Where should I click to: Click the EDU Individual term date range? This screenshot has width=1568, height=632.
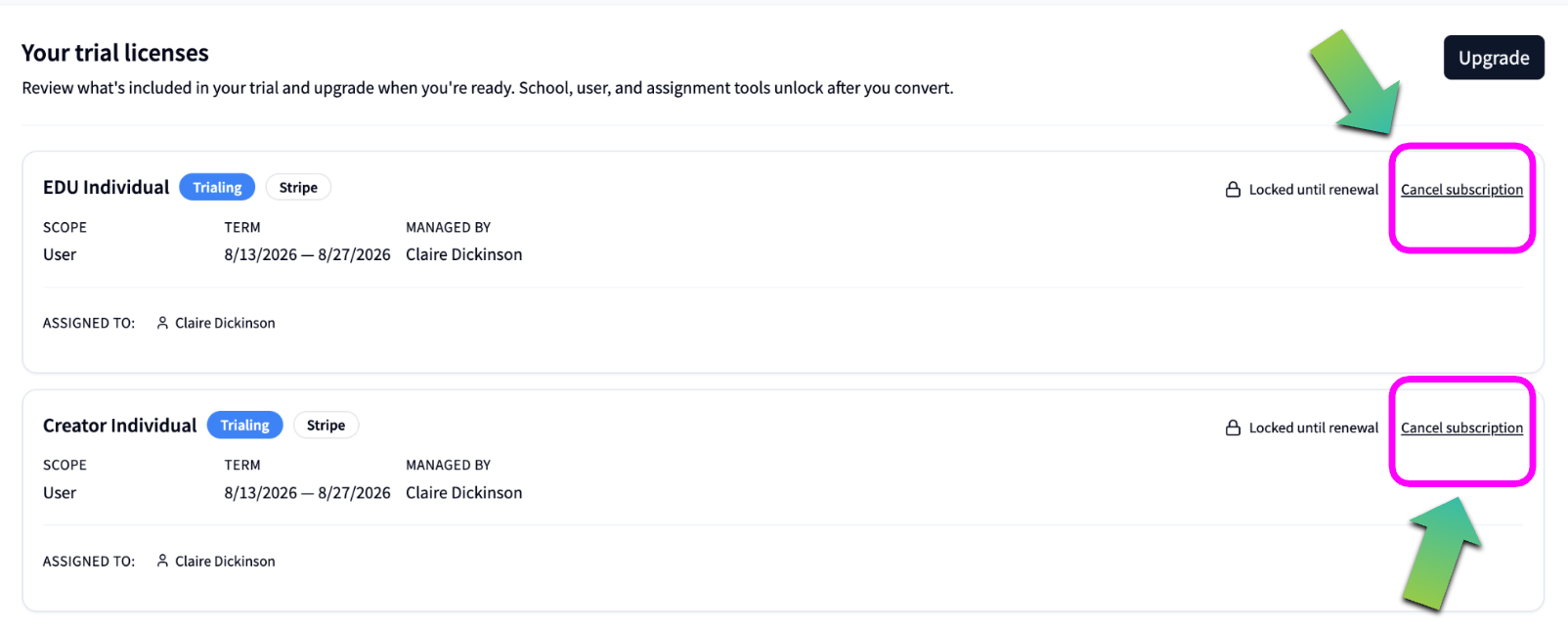tap(307, 254)
